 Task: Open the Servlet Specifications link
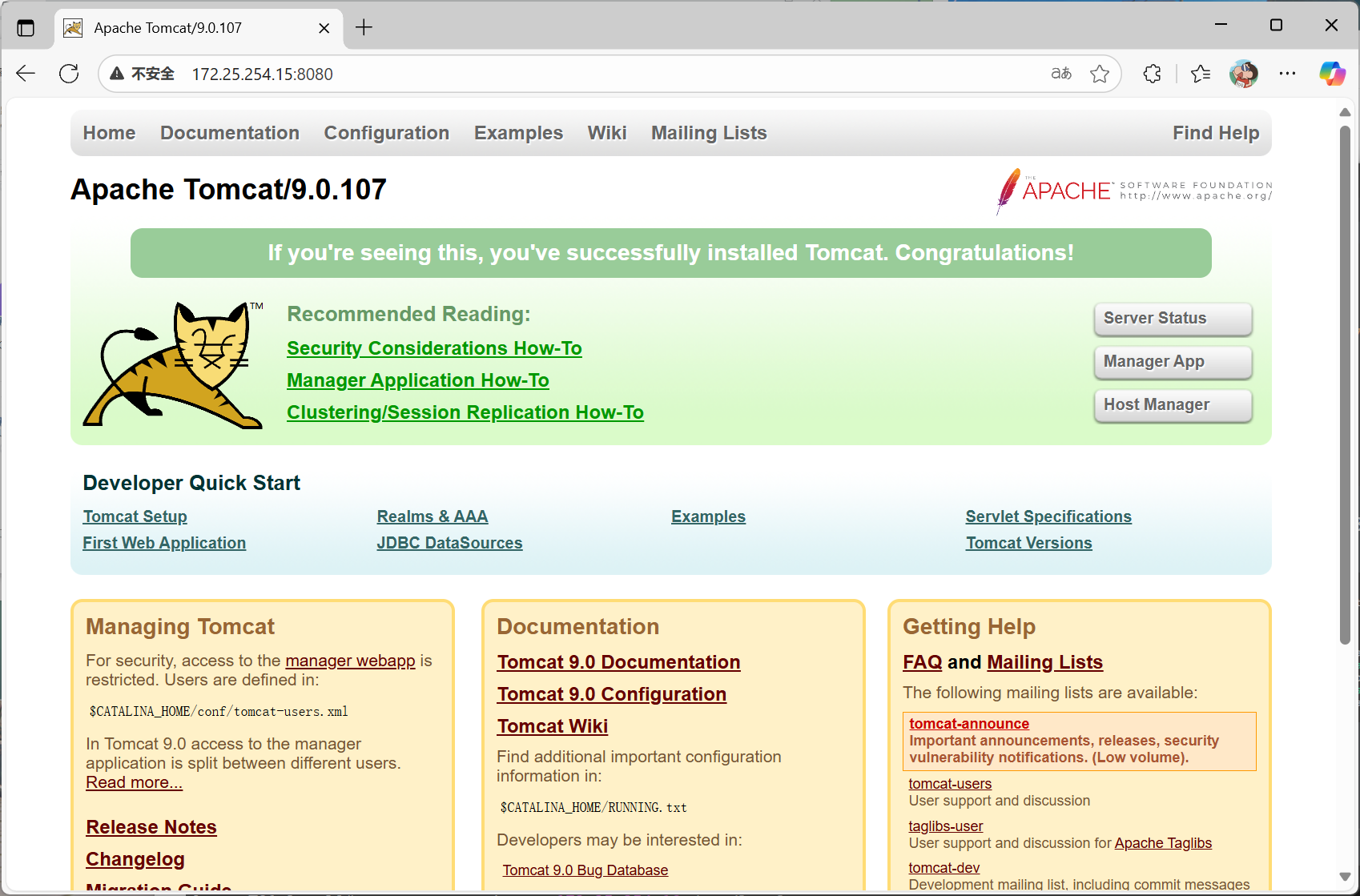(x=1048, y=516)
